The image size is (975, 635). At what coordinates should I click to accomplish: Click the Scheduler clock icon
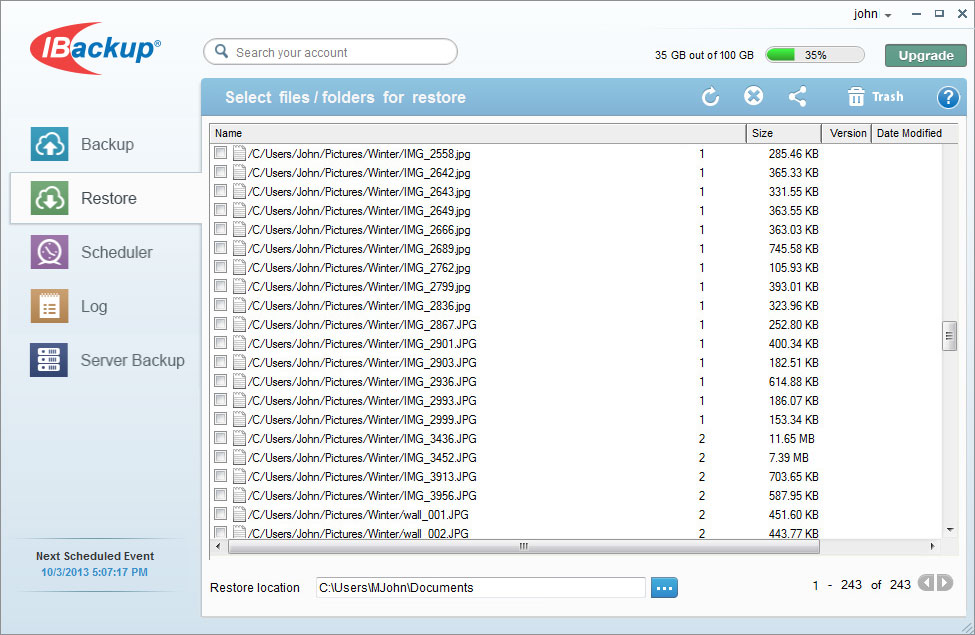coord(49,252)
